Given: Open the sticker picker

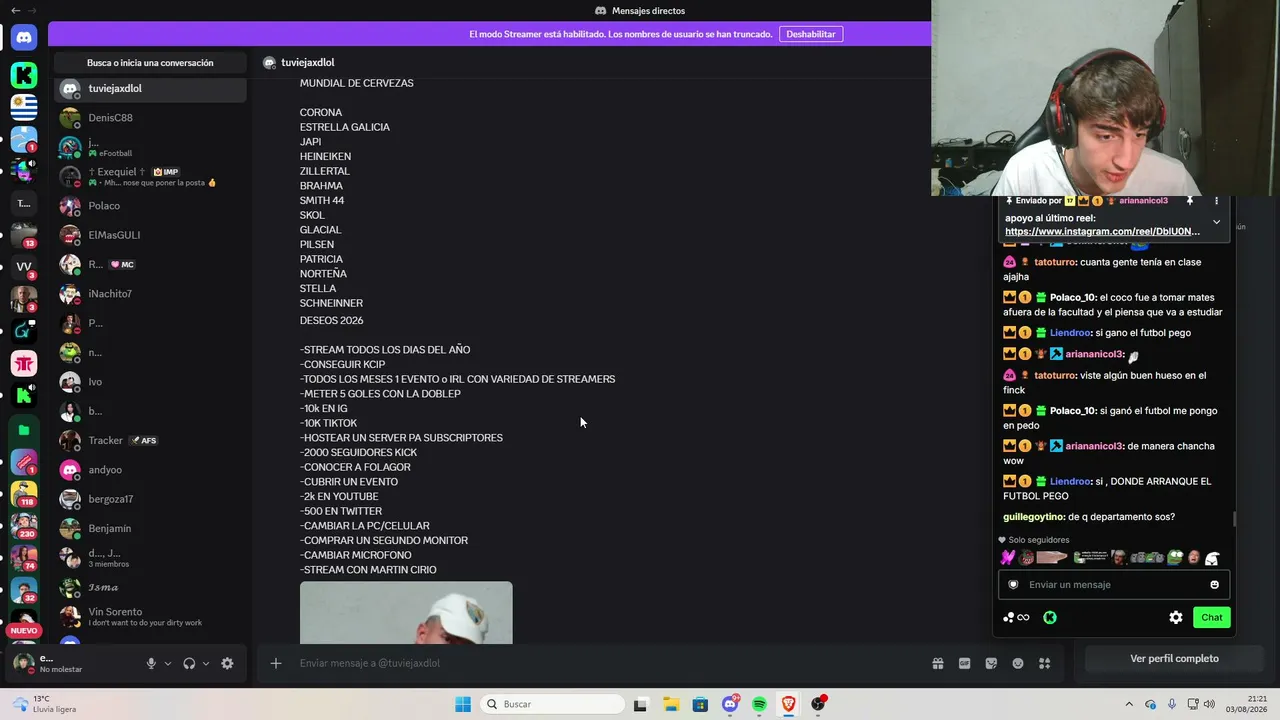Looking at the screenshot, I should point(991,663).
